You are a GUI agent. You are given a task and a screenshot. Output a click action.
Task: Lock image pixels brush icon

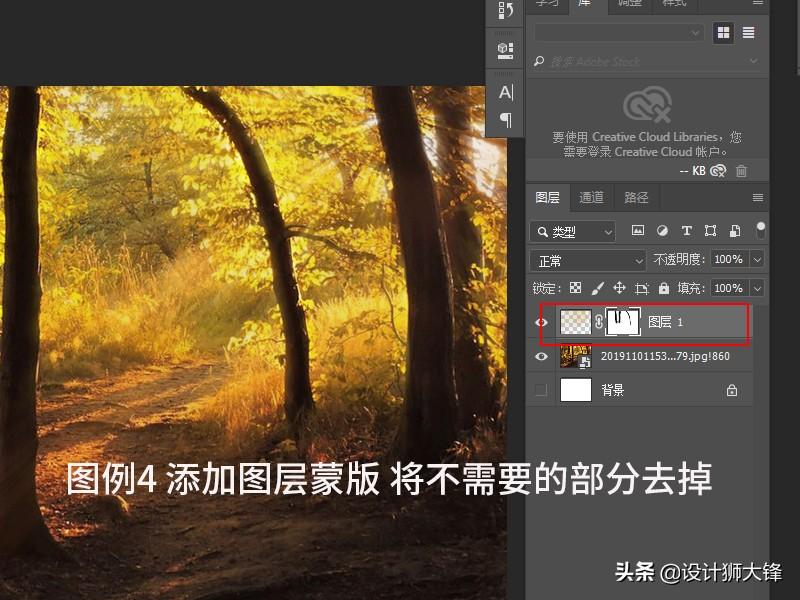click(x=597, y=288)
